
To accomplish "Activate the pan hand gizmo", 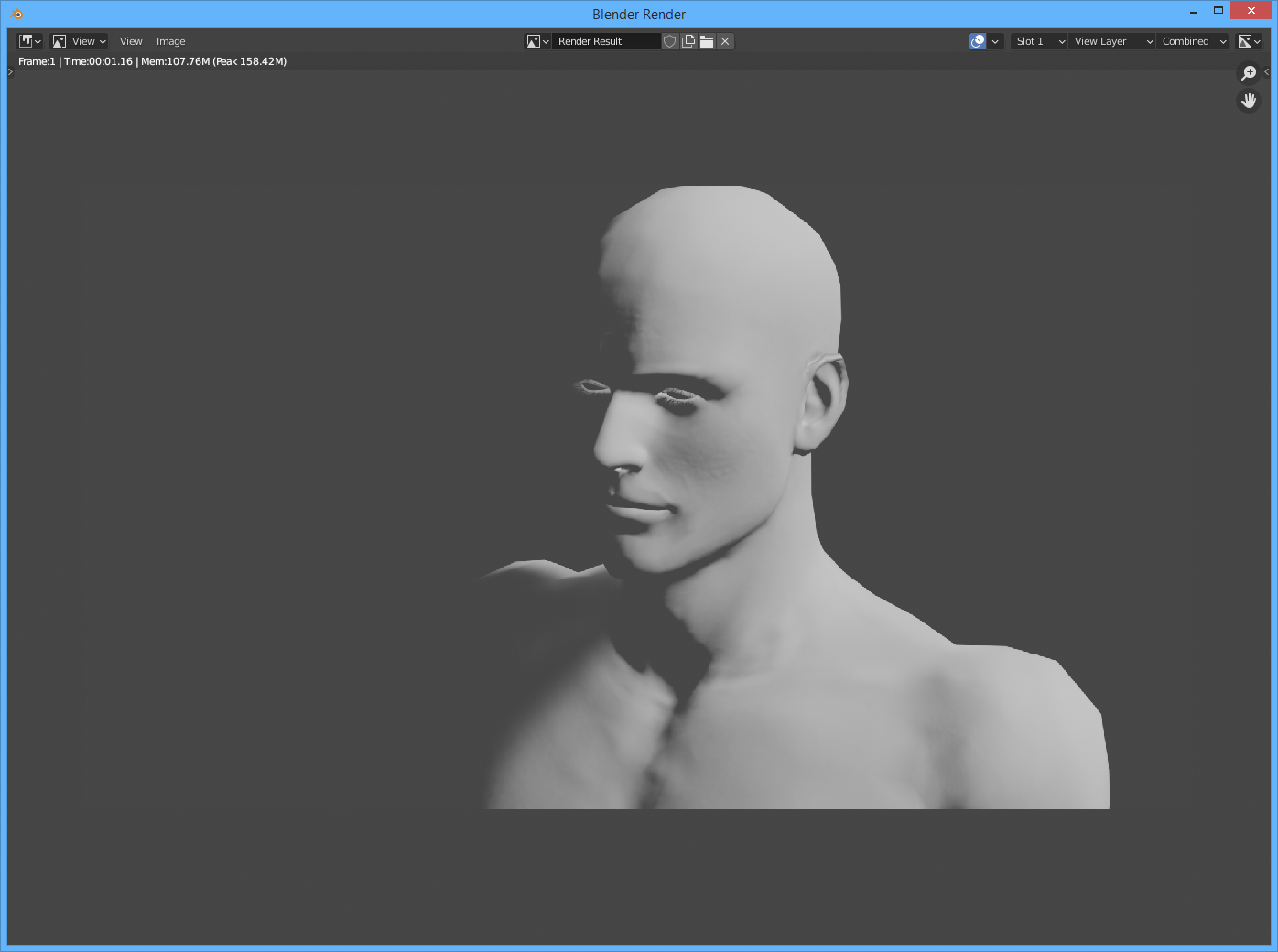I will [1249, 101].
